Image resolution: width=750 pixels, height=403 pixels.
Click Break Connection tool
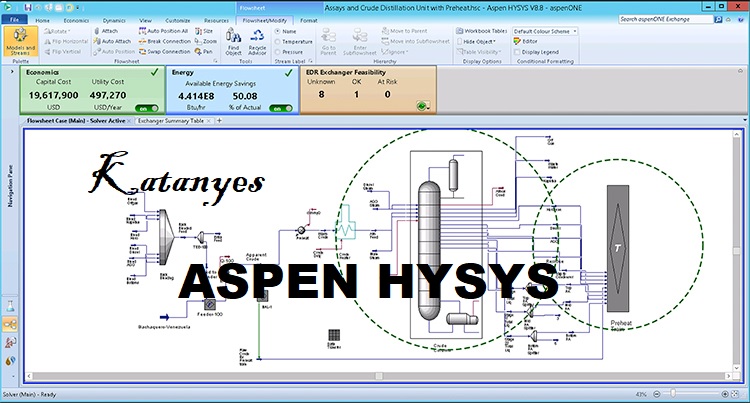tap(165, 42)
